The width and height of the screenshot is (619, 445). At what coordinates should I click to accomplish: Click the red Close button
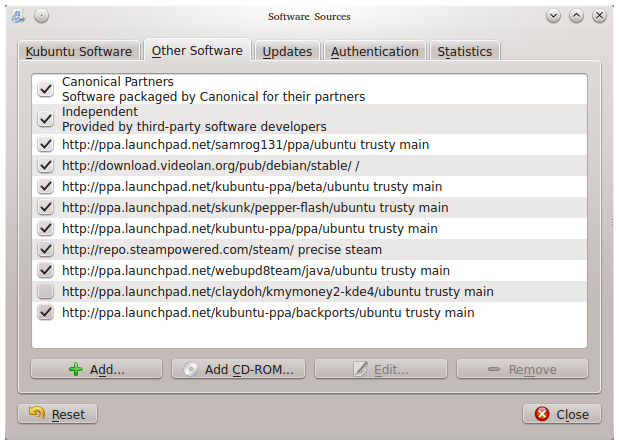click(561, 414)
